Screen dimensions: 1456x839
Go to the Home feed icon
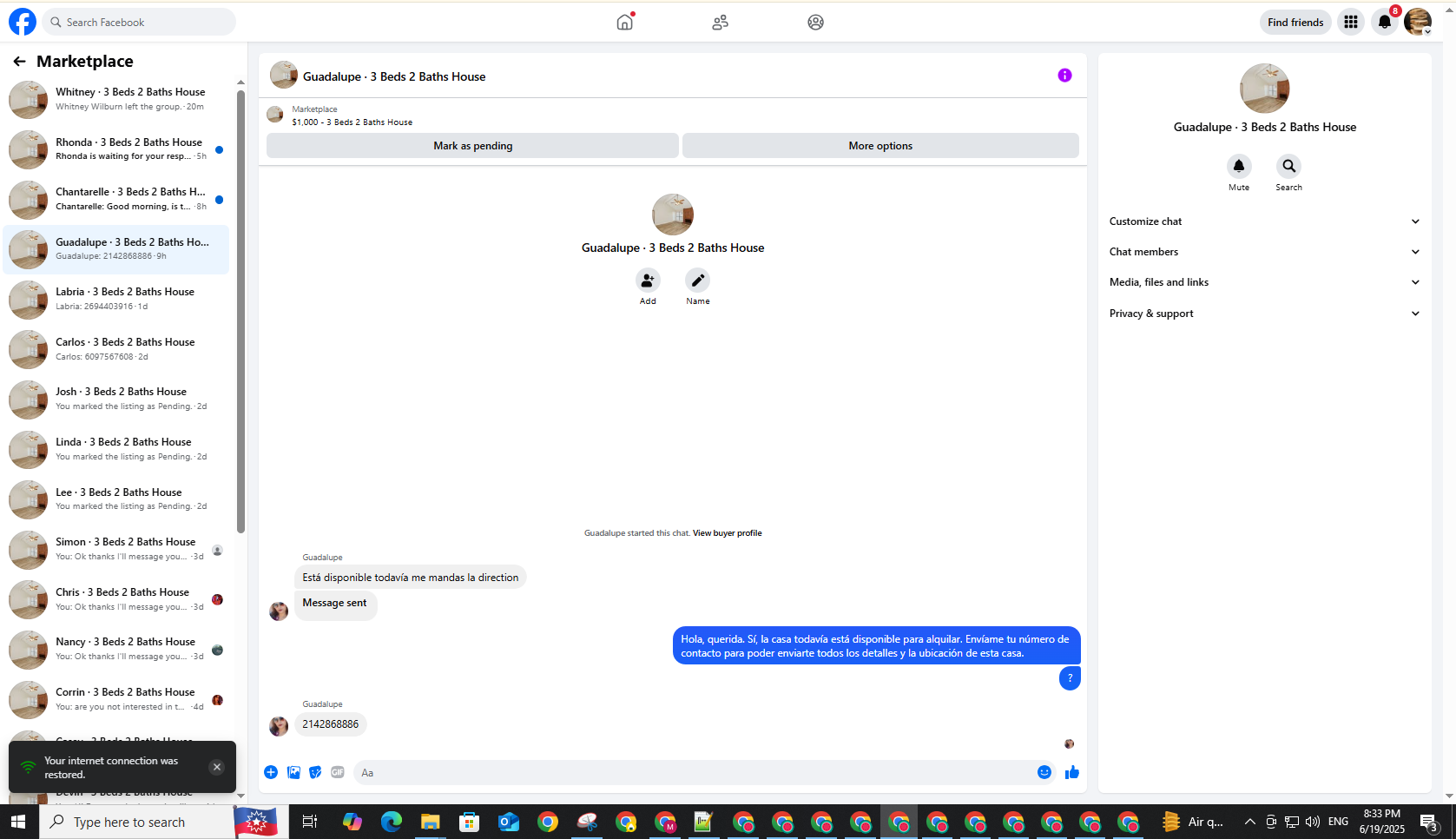point(625,22)
